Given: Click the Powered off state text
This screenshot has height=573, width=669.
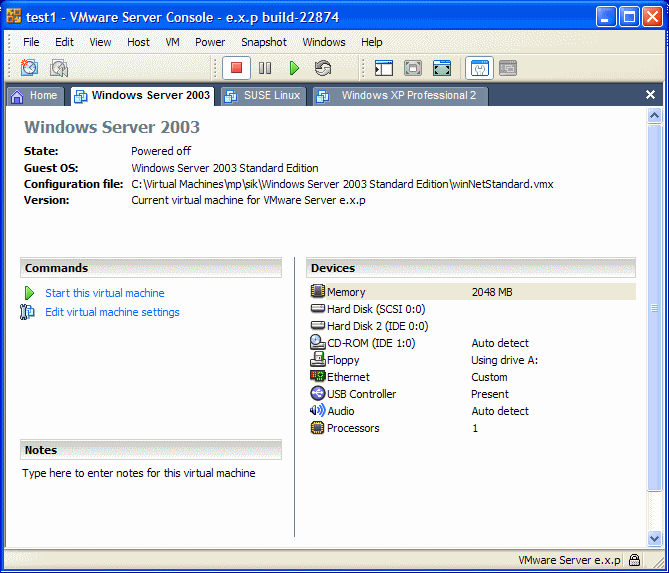Looking at the screenshot, I should (161, 151).
